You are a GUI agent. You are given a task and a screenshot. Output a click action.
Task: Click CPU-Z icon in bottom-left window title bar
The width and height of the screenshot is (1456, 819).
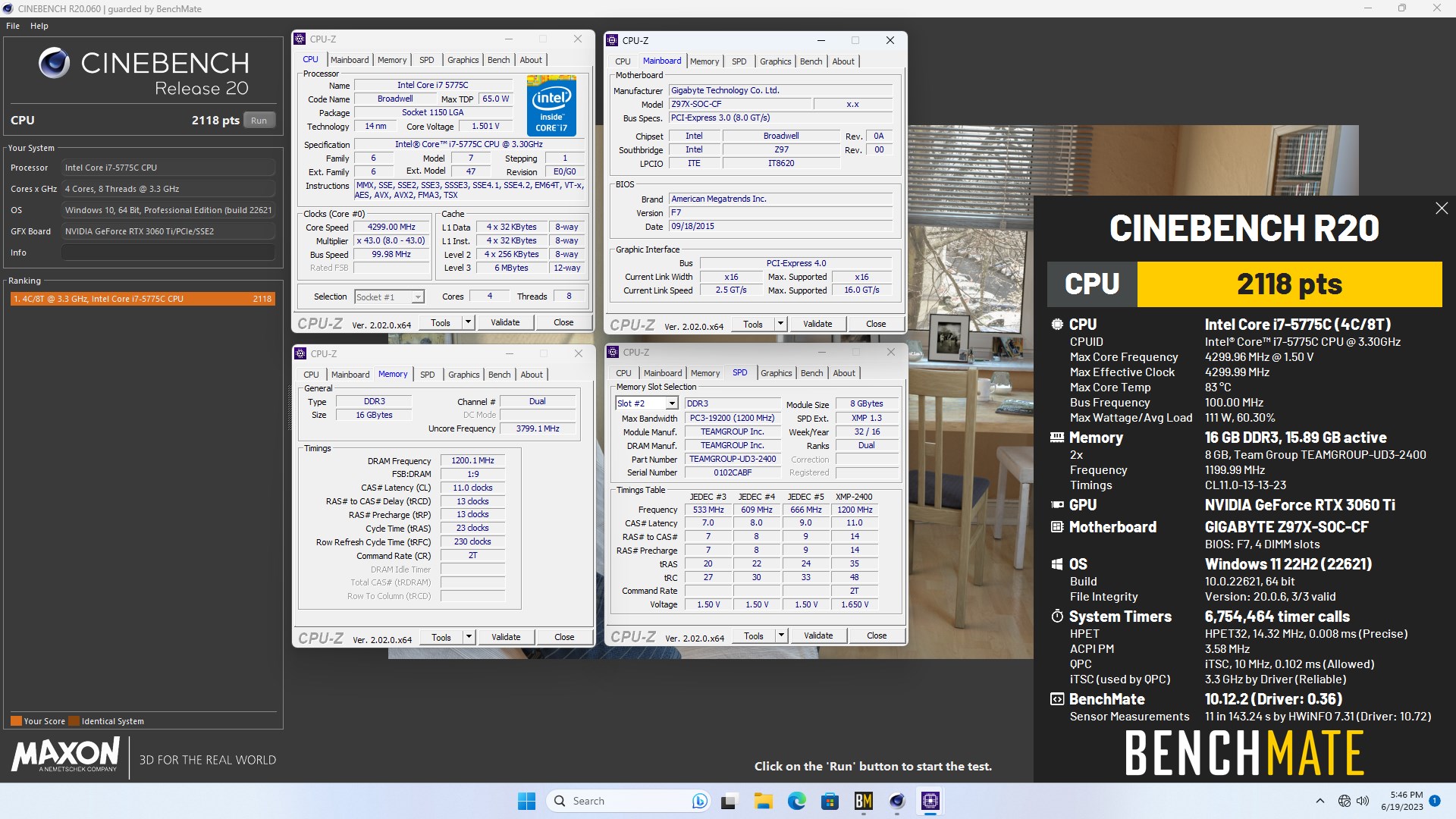tap(301, 353)
